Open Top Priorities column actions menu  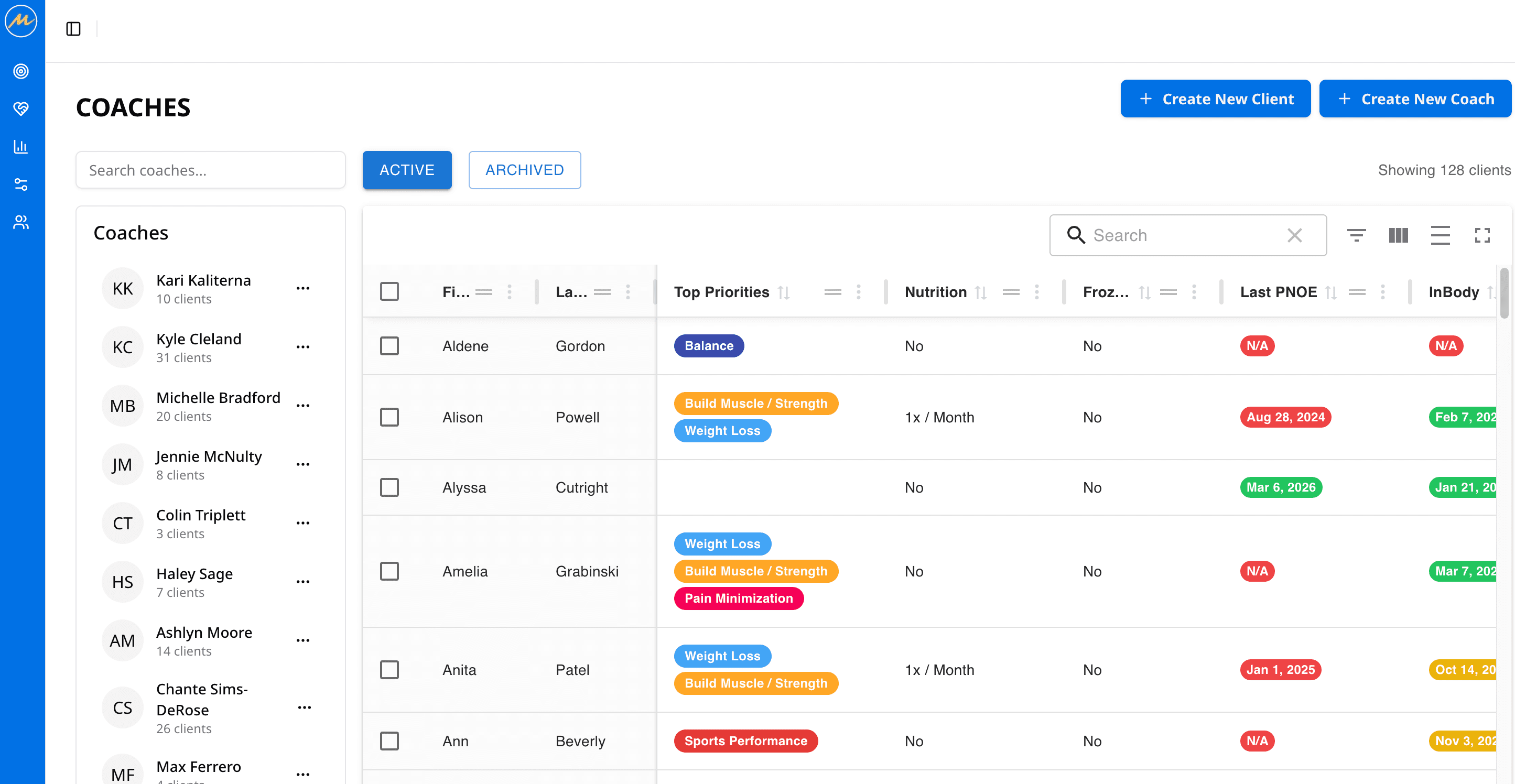click(859, 292)
